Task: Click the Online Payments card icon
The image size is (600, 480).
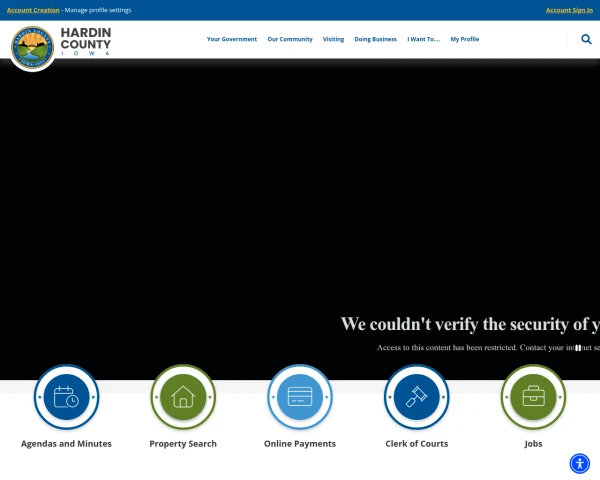Action: click(300, 397)
